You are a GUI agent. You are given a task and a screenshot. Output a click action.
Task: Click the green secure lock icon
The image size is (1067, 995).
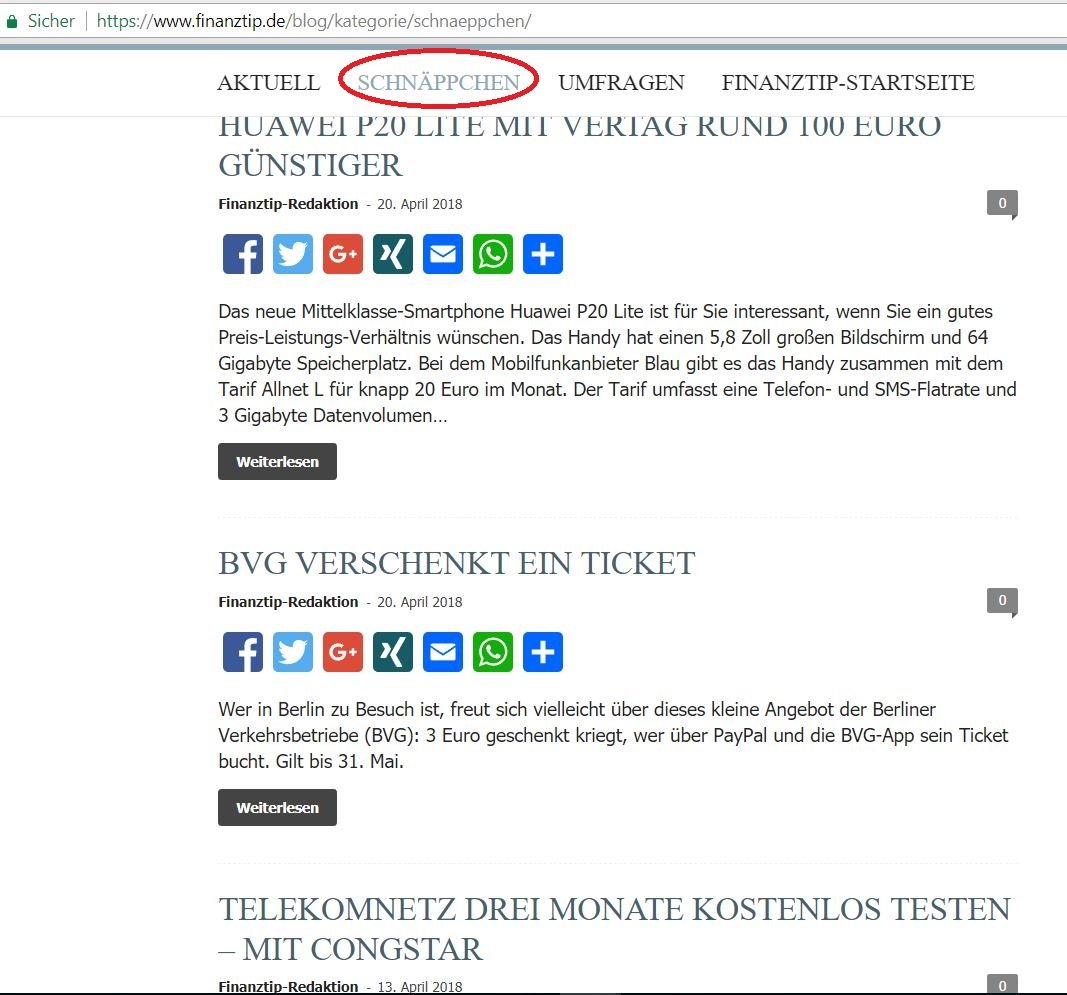point(12,22)
